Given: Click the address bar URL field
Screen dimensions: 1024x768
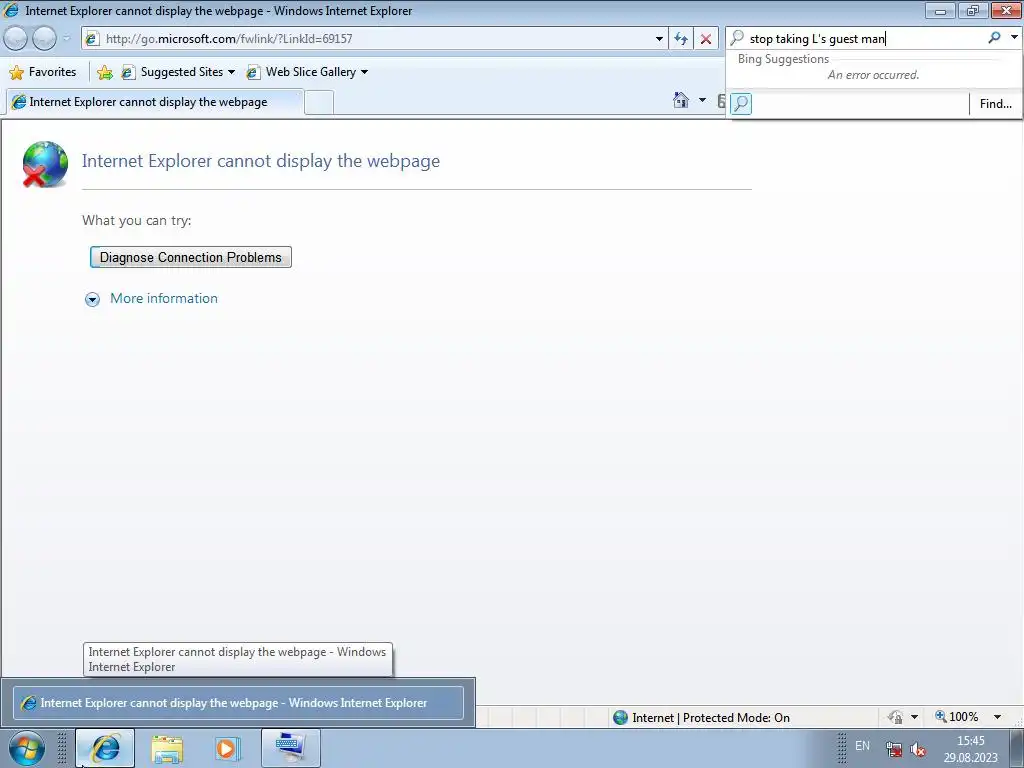Looking at the screenshot, I should (372, 39).
